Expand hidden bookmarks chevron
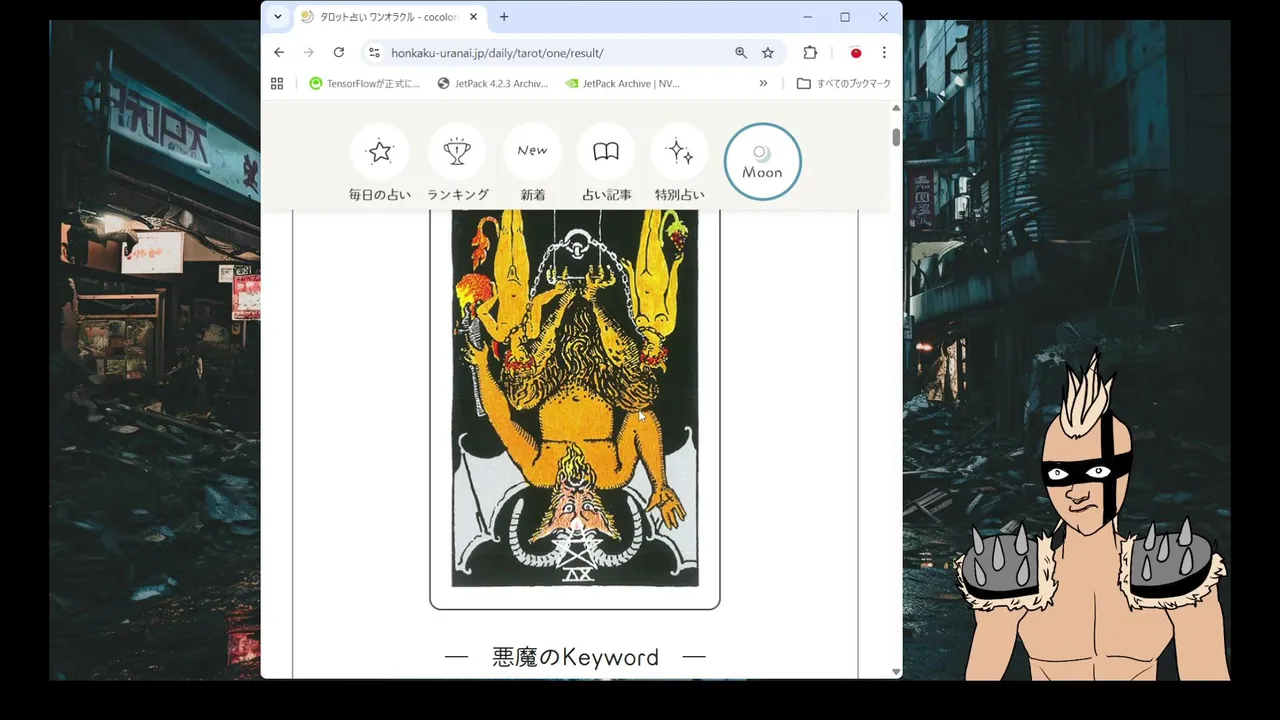Image resolution: width=1280 pixels, height=720 pixels. point(763,84)
